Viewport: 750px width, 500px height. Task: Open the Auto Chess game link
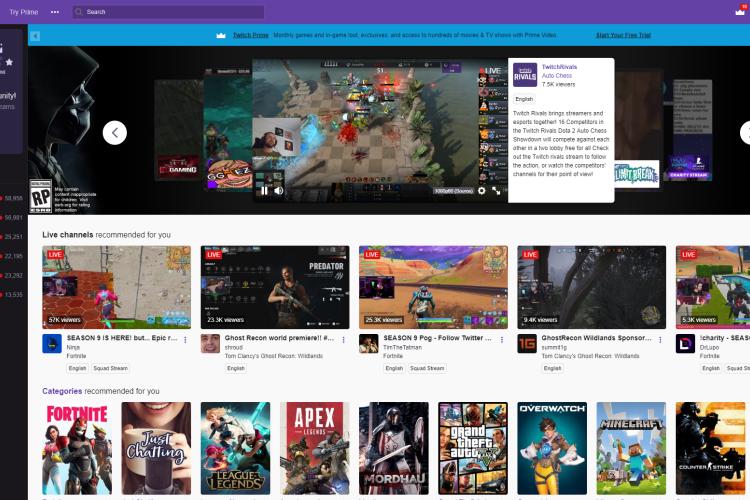pyautogui.click(x=557, y=76)
